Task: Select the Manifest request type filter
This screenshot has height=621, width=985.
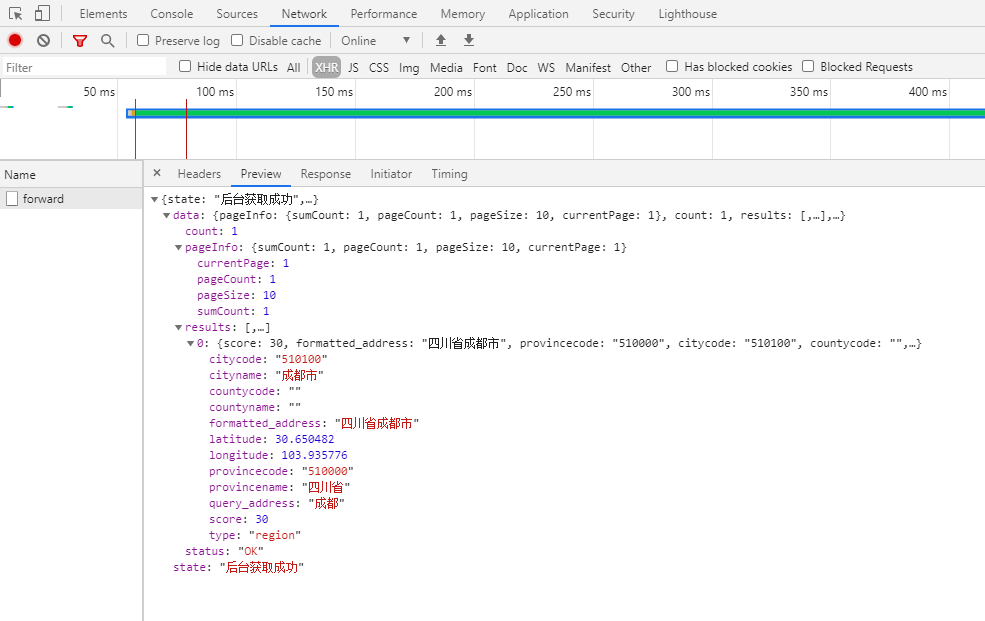Action: coord(587,67)
